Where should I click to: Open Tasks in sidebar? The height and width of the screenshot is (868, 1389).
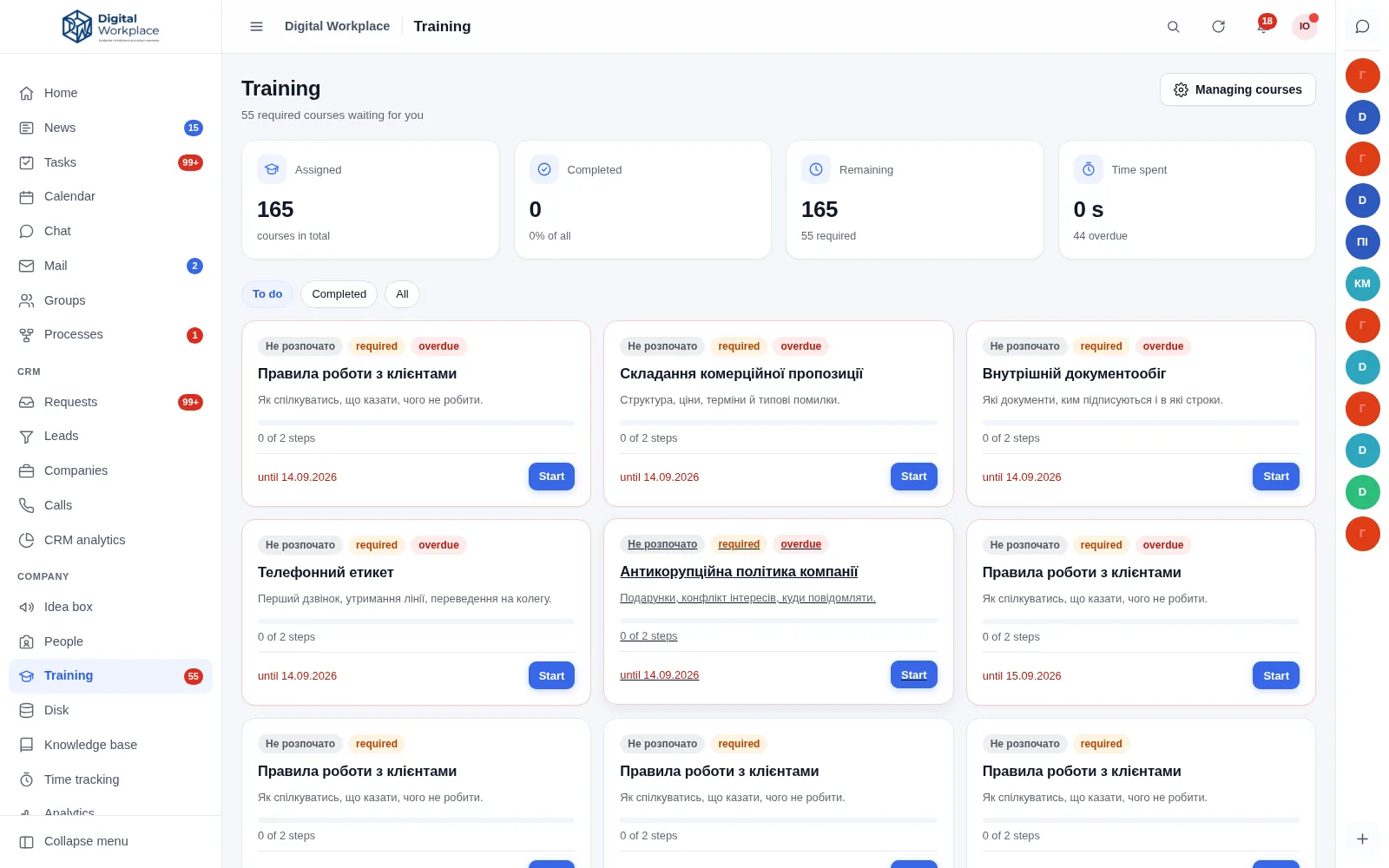point(110,162)
